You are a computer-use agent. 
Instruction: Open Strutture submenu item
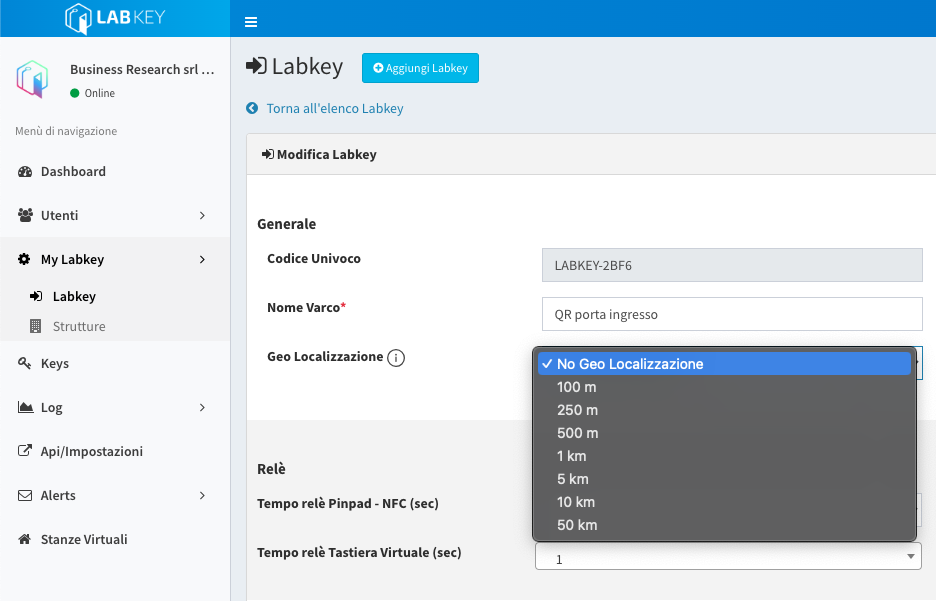[79, 326]
